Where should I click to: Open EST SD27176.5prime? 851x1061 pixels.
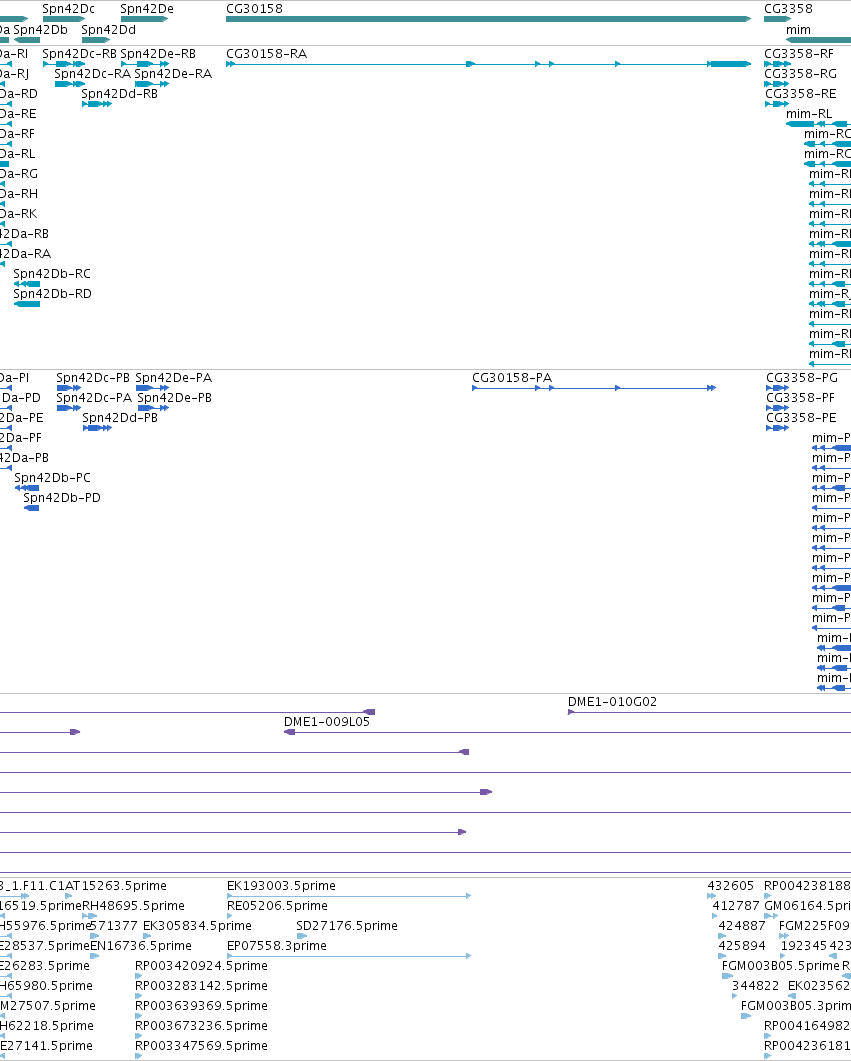point(347,926)
